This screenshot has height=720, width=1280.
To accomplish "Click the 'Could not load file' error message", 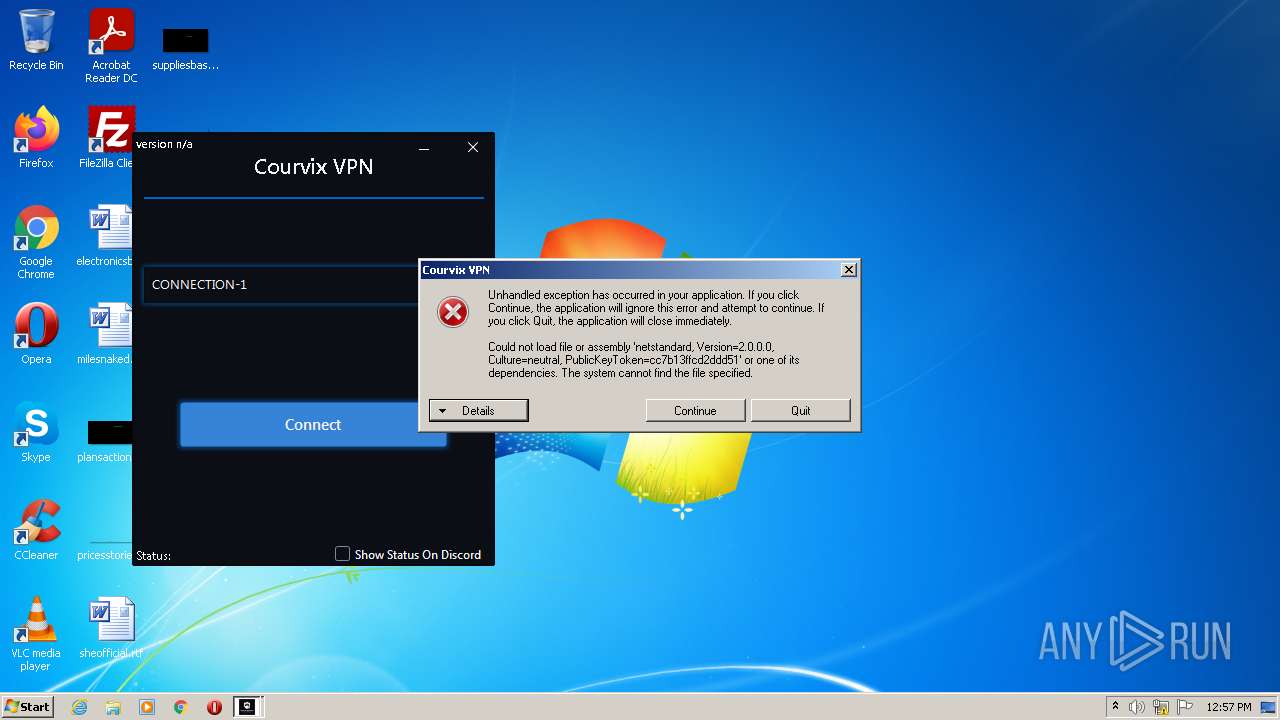I will [x=644, y=360].
